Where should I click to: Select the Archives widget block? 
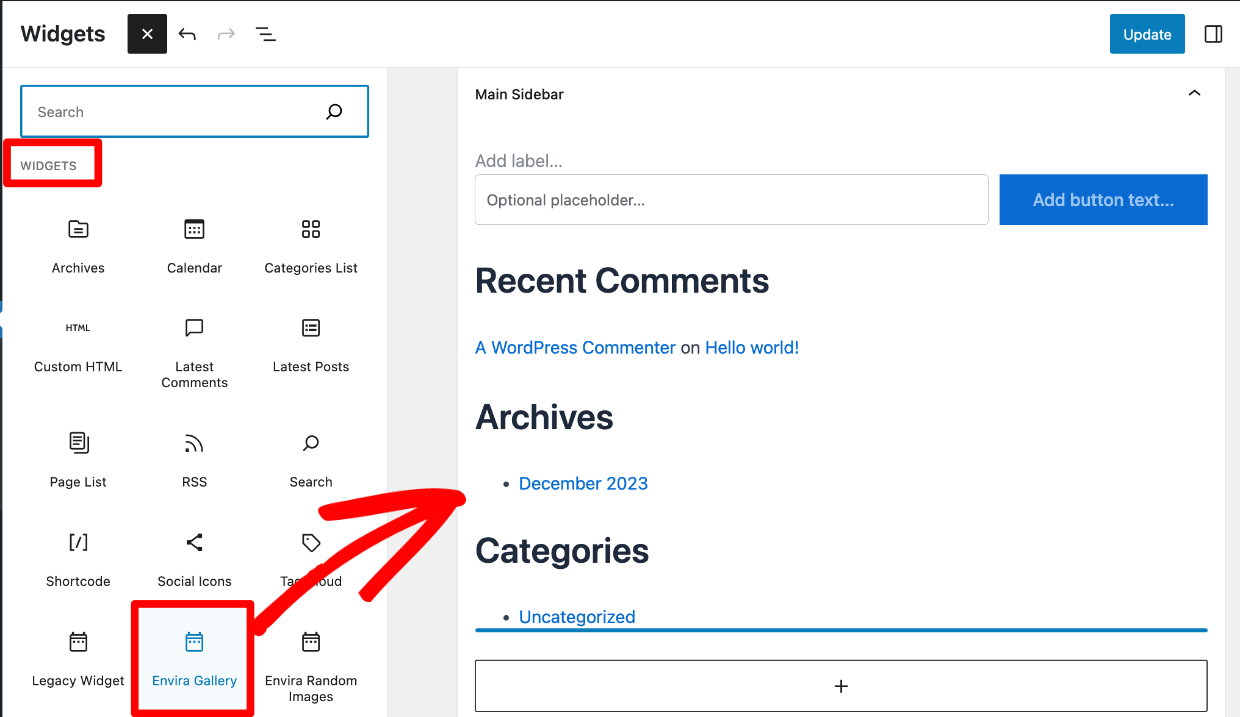(x=78, y=246)
